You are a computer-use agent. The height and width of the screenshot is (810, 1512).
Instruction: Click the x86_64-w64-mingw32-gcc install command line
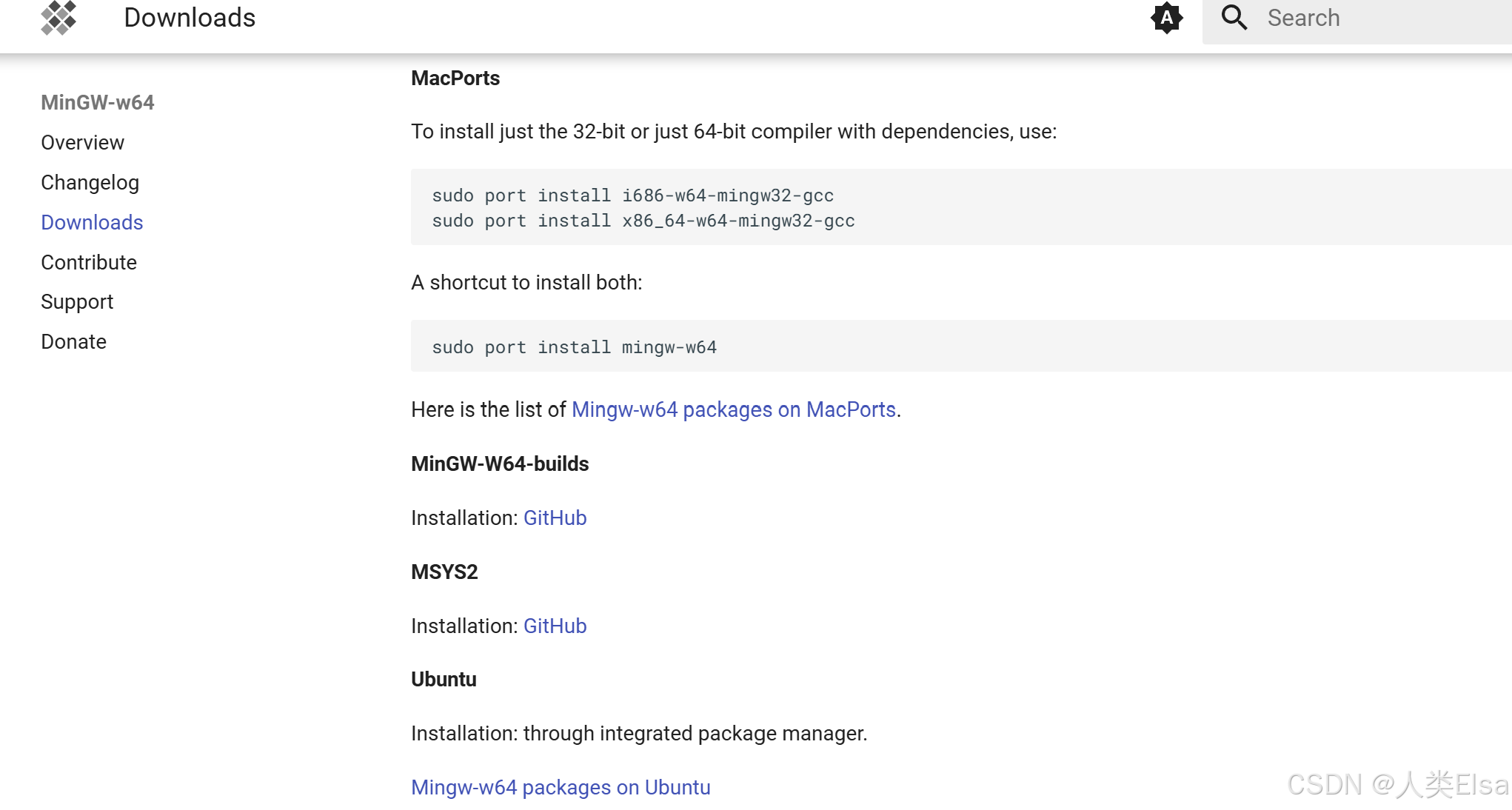point(643,221)
